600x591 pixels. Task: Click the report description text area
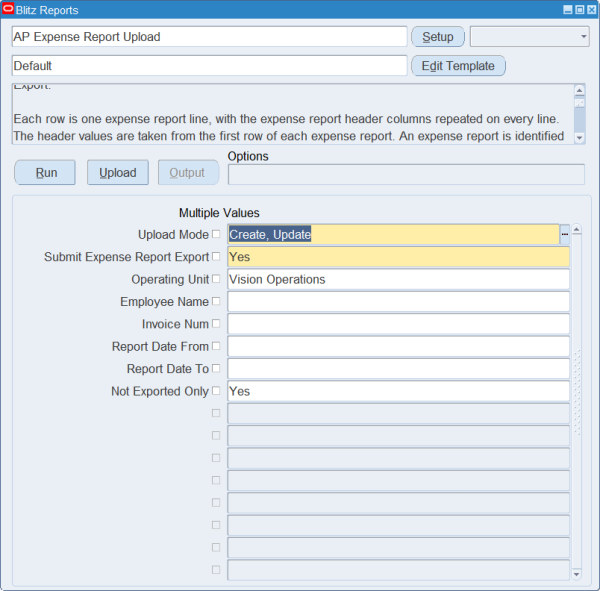coord(293,114)
